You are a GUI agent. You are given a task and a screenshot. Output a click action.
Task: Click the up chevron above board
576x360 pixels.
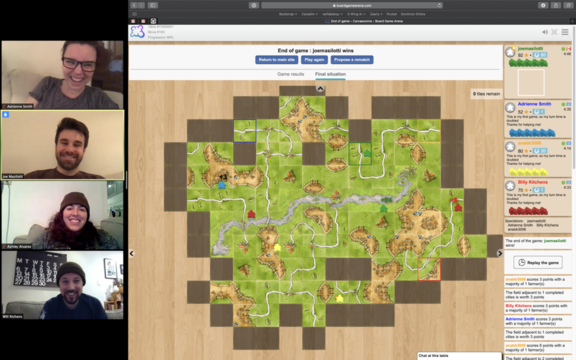pos(320,89)
